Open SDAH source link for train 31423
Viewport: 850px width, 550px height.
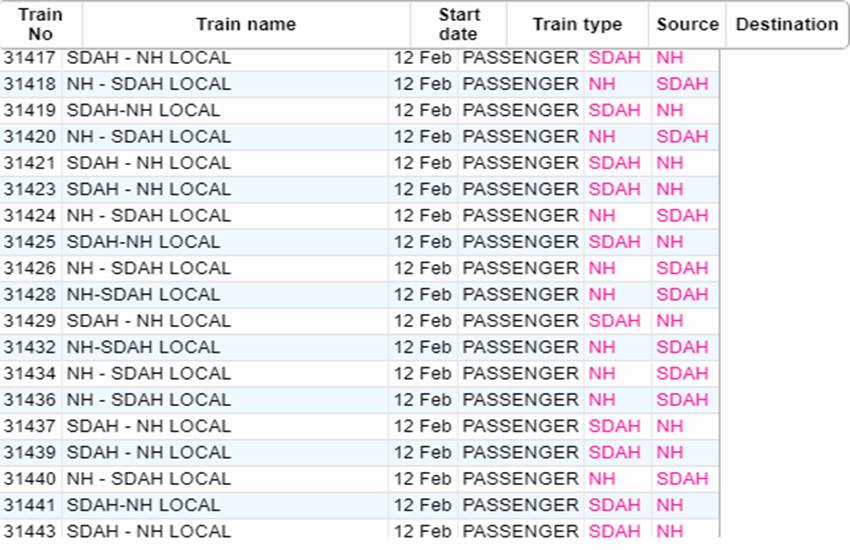click(x=614, y=189)
